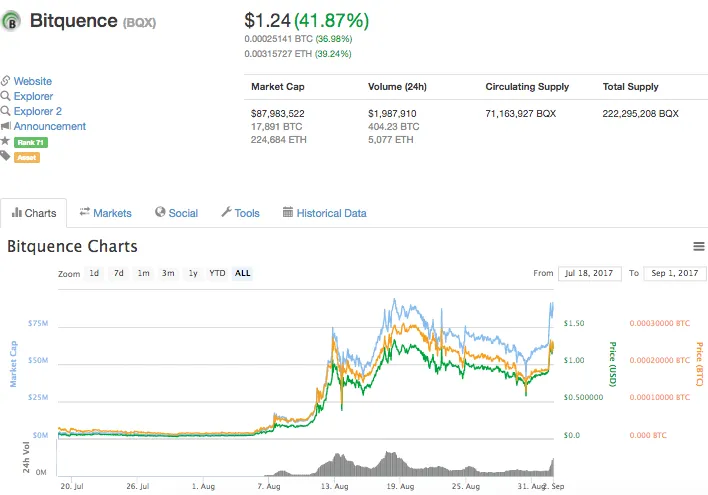Open the Explorer link

tap(33, 96)
